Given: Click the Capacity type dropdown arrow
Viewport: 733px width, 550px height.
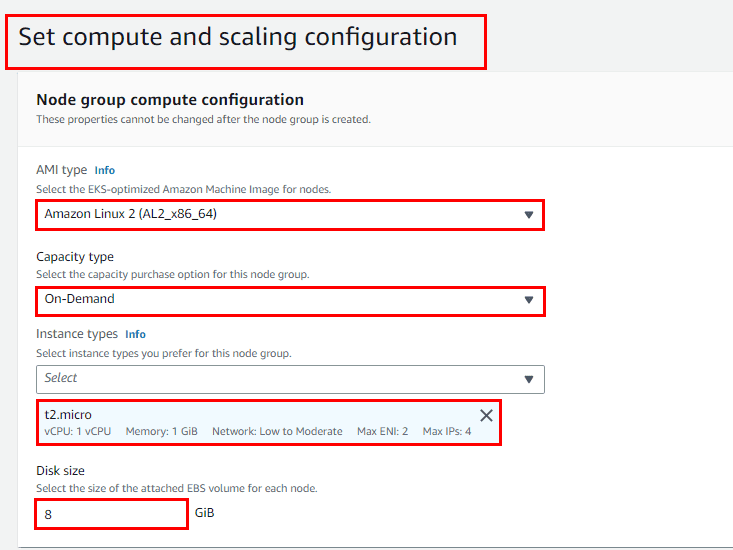Looking at the screenshot, I should coord(528,300).
